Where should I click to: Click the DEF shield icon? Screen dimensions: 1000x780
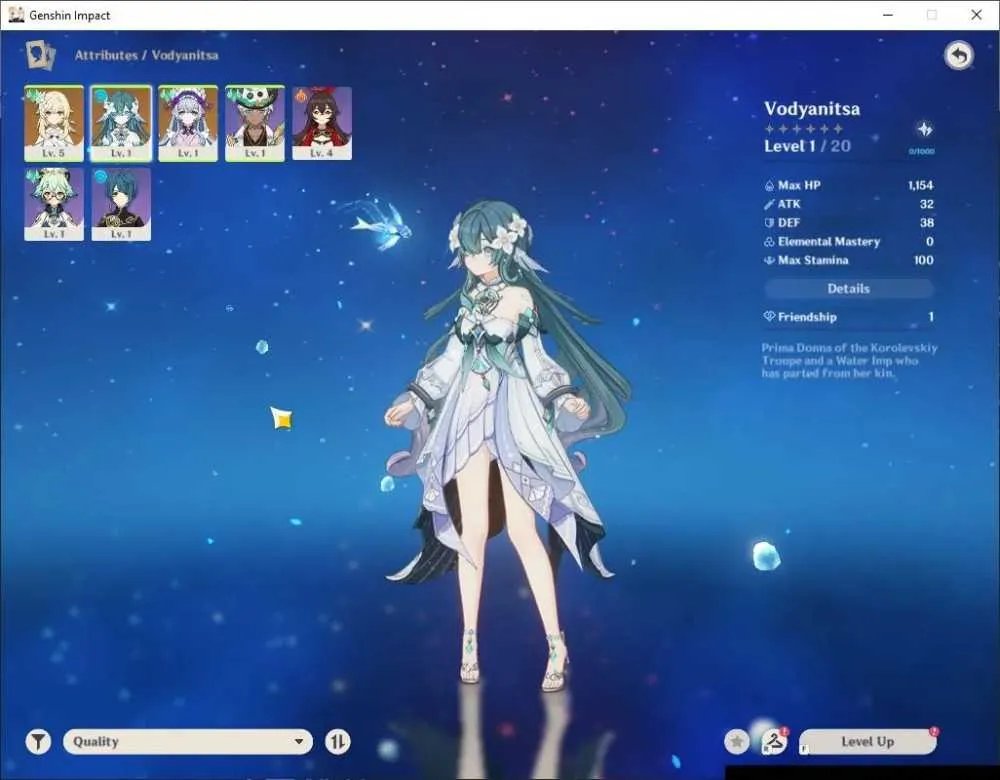click(769, 223)
